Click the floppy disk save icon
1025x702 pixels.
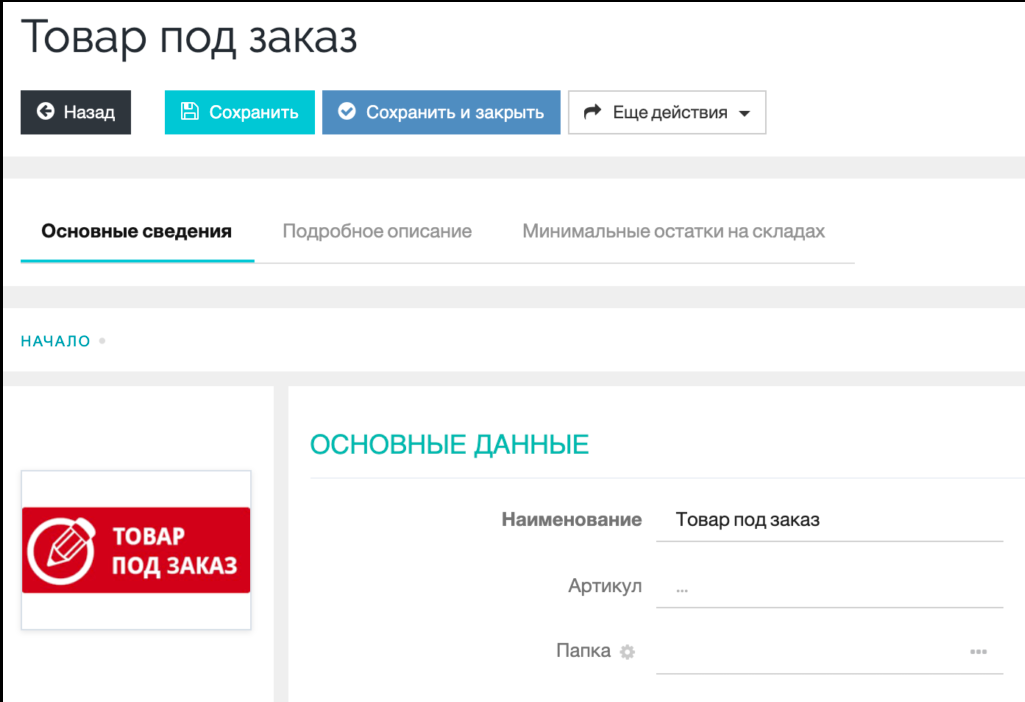(188, 112)
